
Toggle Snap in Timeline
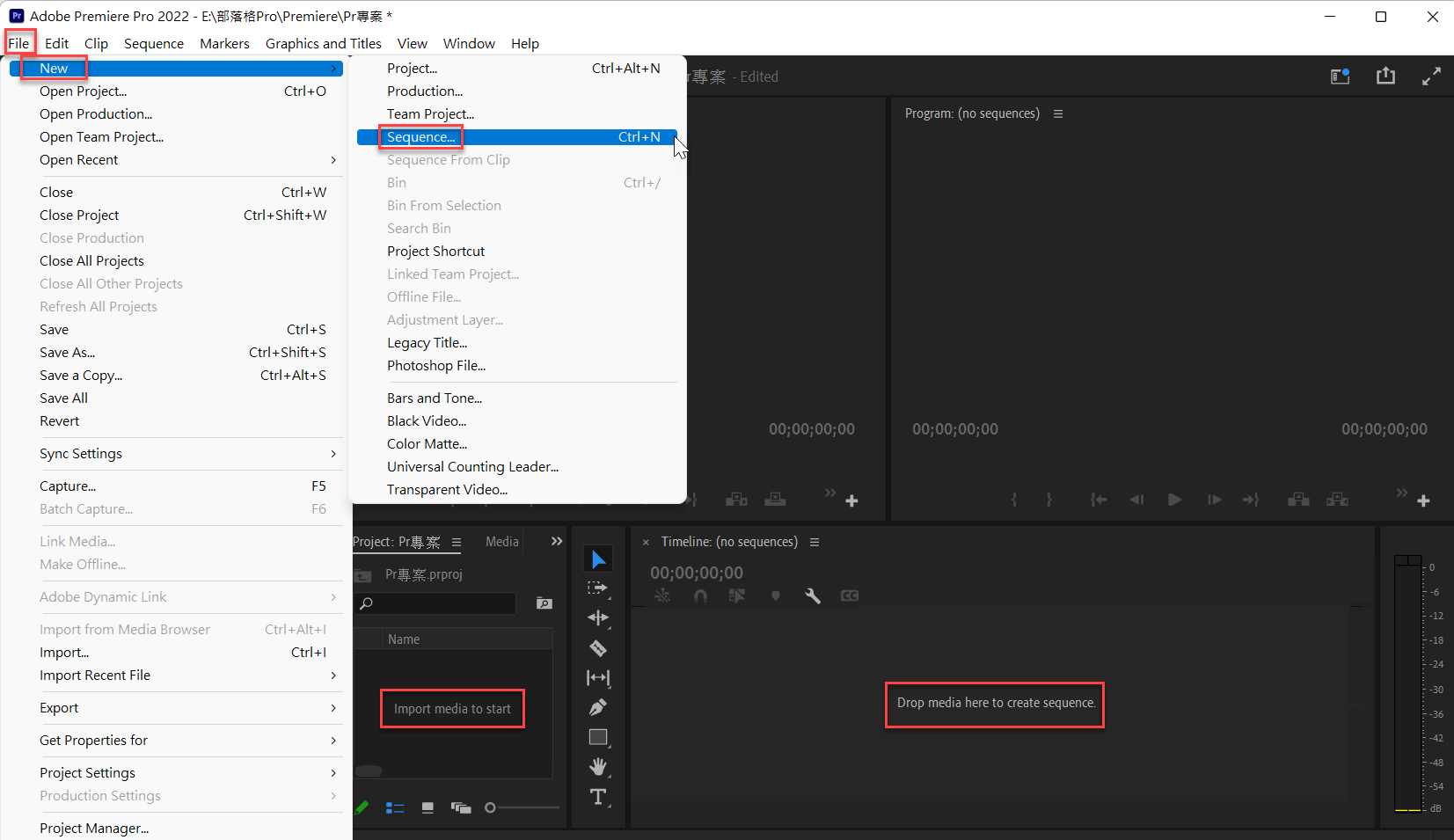pos(700,595)
